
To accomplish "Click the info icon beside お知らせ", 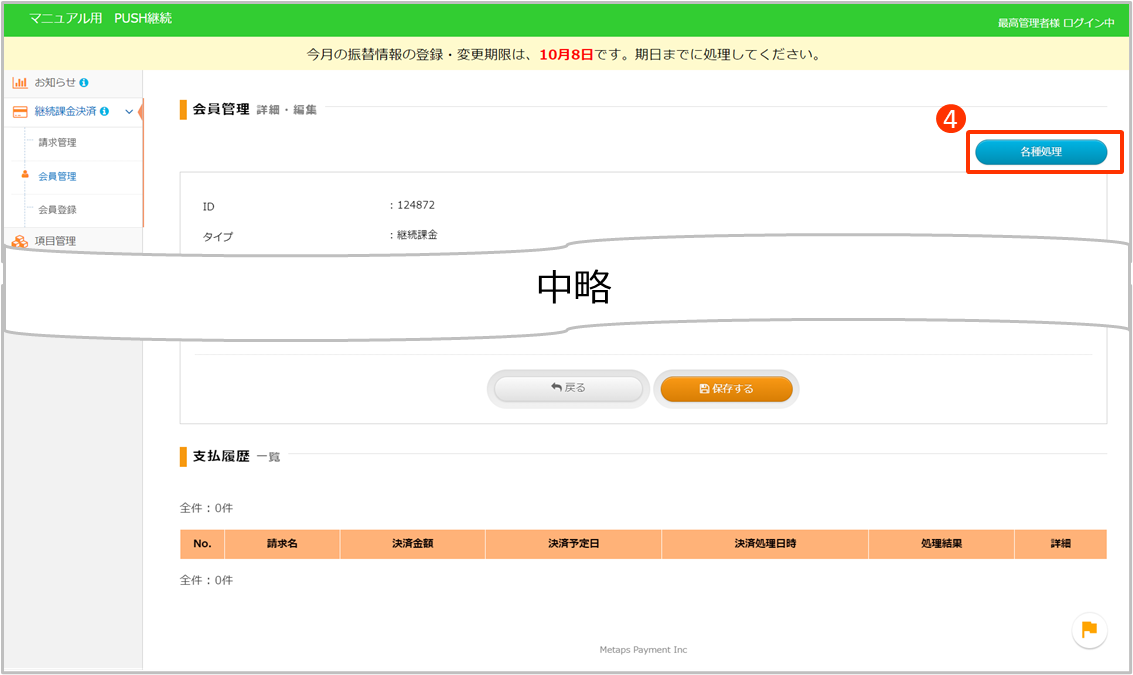I will (x=84, y=82).
